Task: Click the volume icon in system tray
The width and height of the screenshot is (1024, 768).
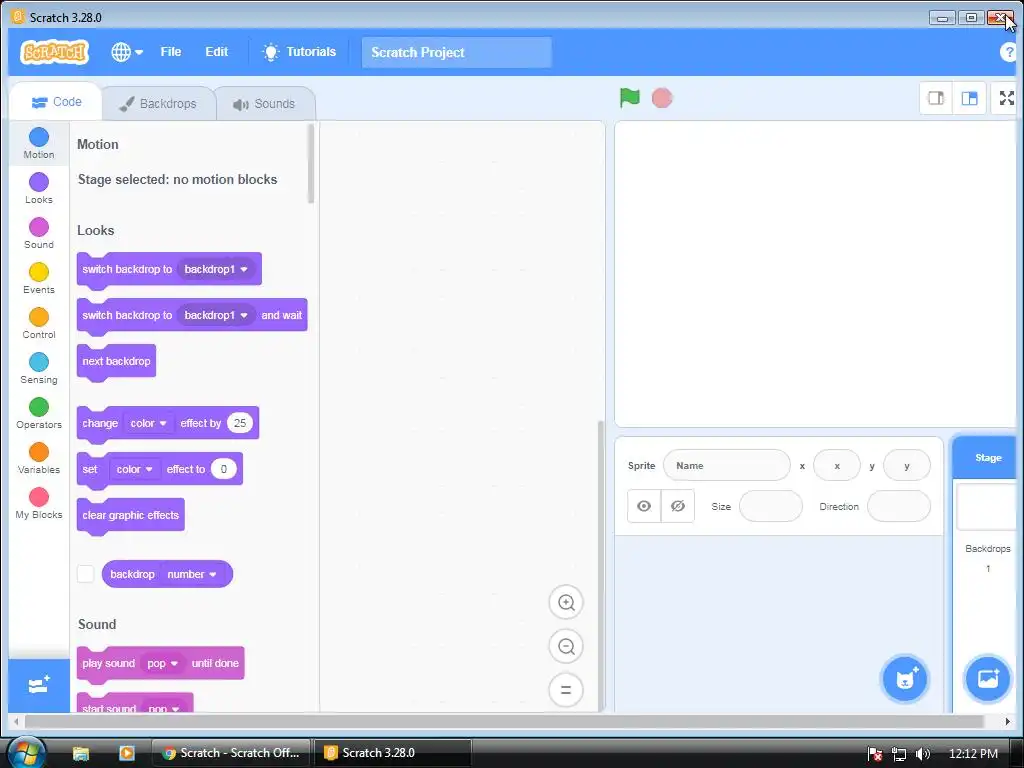Action: pyautogui.click(x=923, y=754)
